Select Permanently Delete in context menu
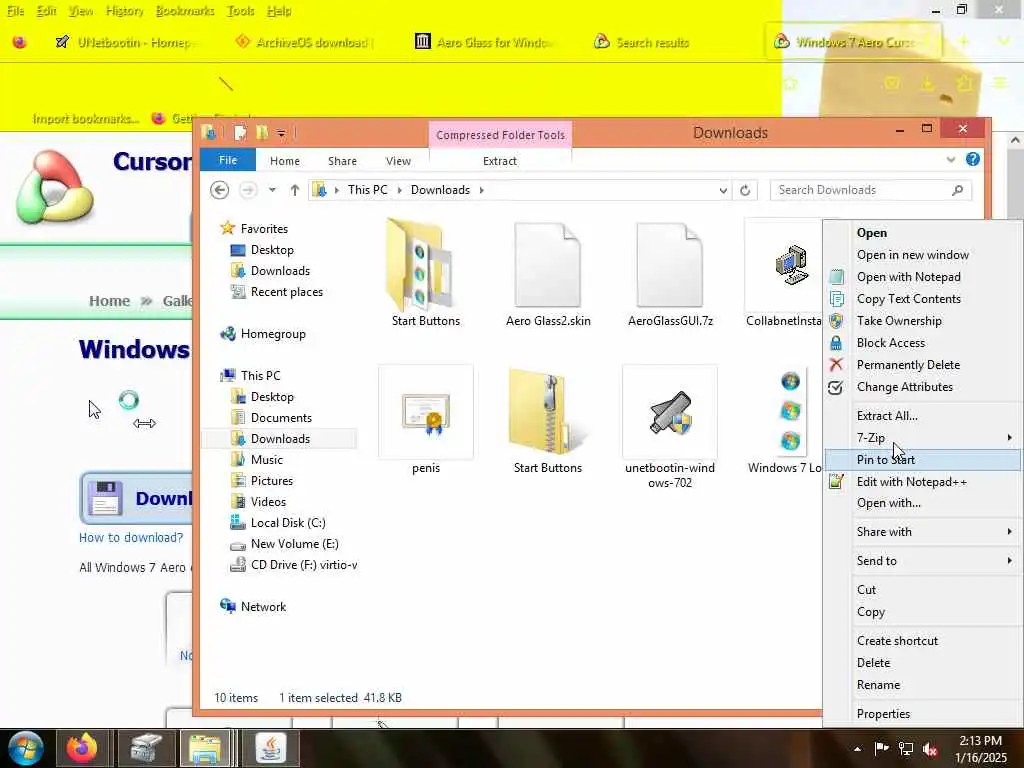The image size is (1024, 768). tap(922, 364)
